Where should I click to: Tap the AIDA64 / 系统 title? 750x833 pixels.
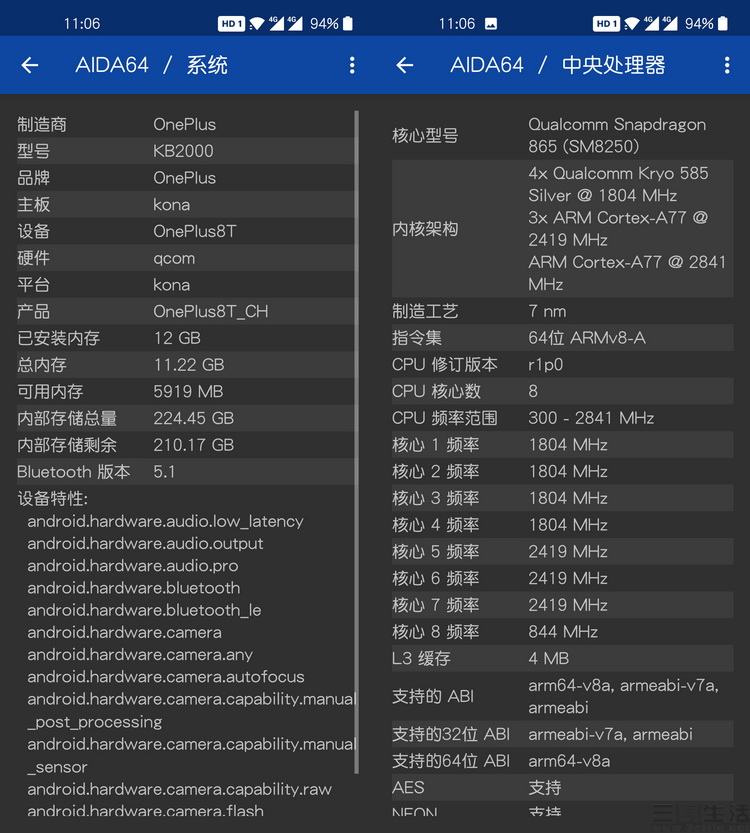(x=151, y=65)
